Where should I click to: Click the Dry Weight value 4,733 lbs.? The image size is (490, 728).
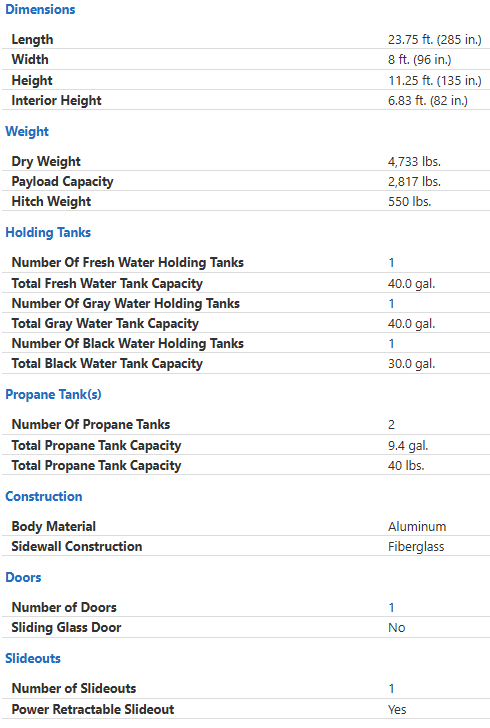click(414, 162)
